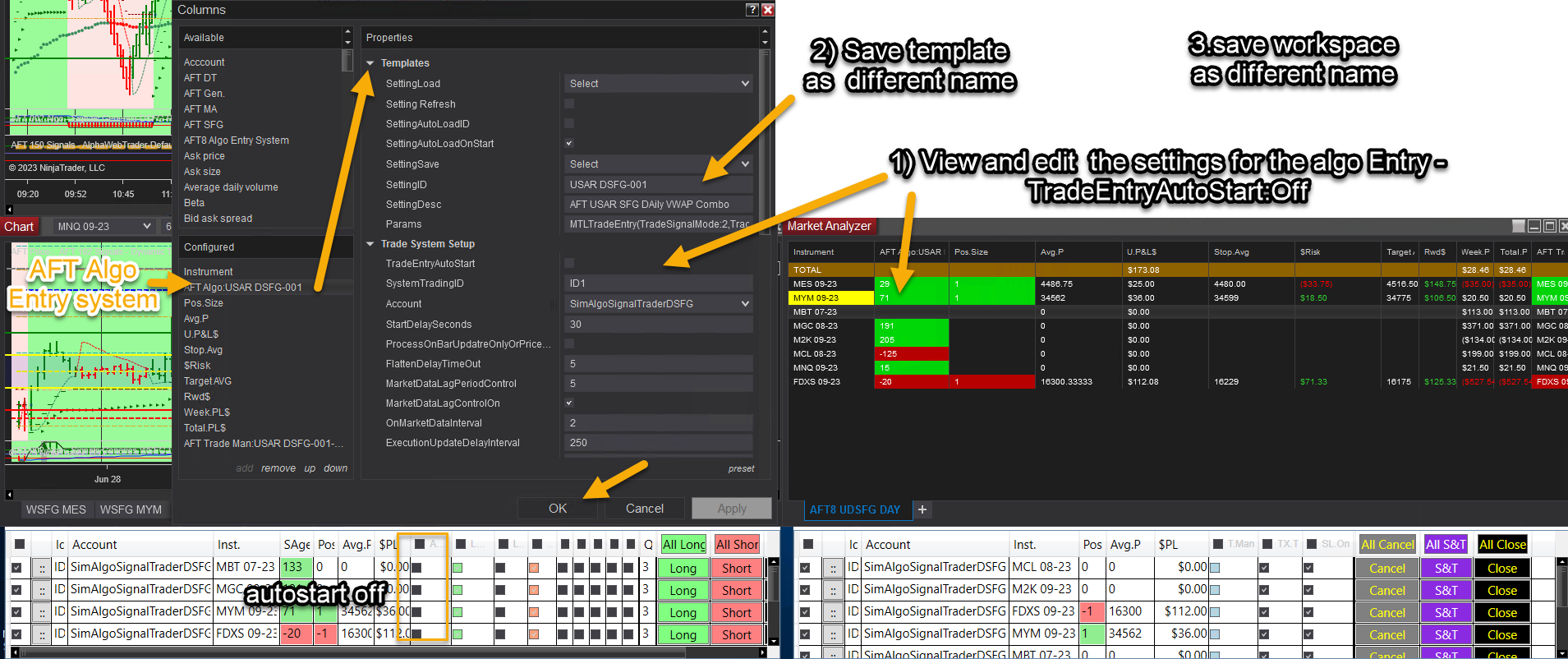Click ExecutionUpdateDelayInterval value 250 field
The width and height of the screenshot is (1568, 659).
tap(659, 442)
